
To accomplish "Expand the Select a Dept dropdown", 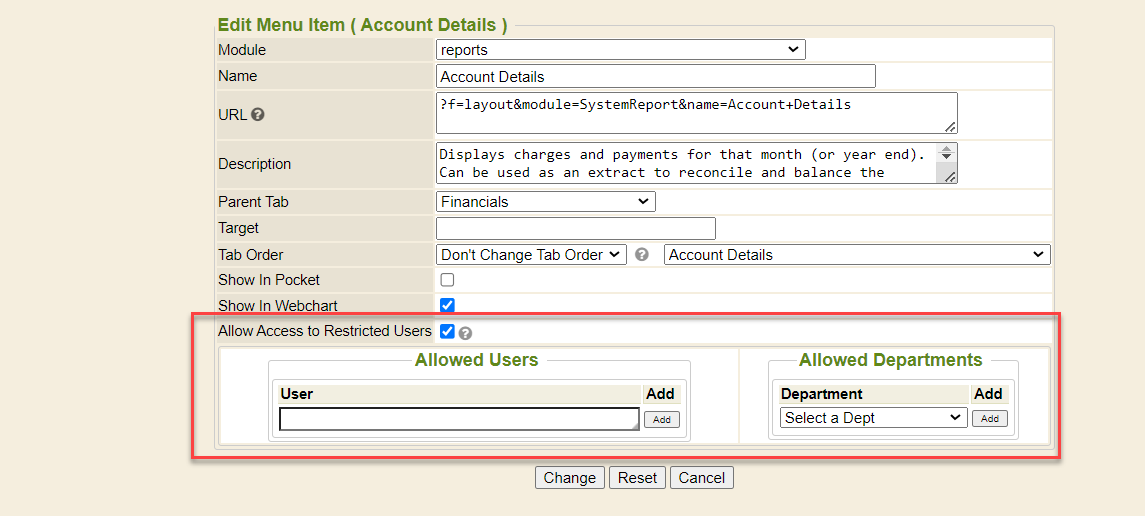I will [873, 418].
